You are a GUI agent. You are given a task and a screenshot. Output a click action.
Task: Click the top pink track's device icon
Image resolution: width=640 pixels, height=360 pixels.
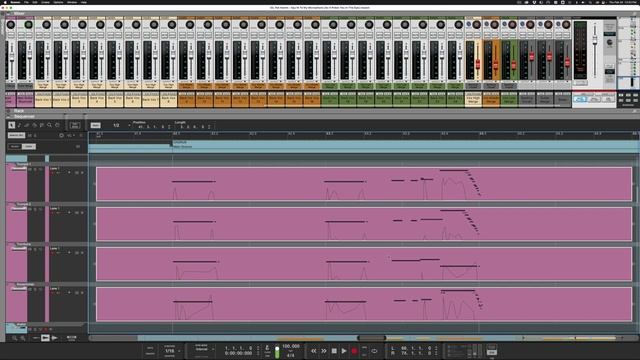pyautogui.click(x=19, y=168)
